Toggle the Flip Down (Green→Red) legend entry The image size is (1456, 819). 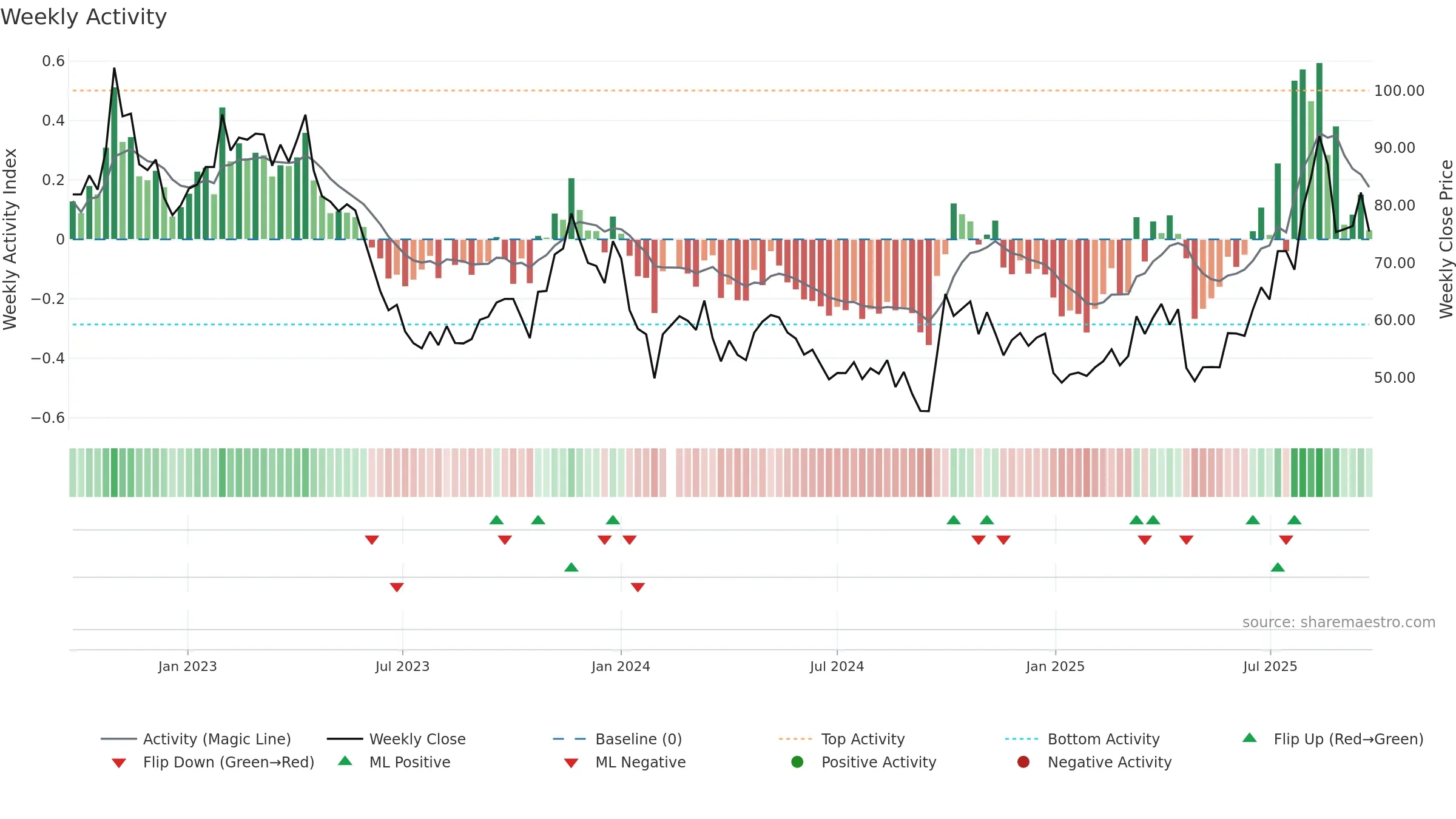pyautogui.click(x=212, y=762)
